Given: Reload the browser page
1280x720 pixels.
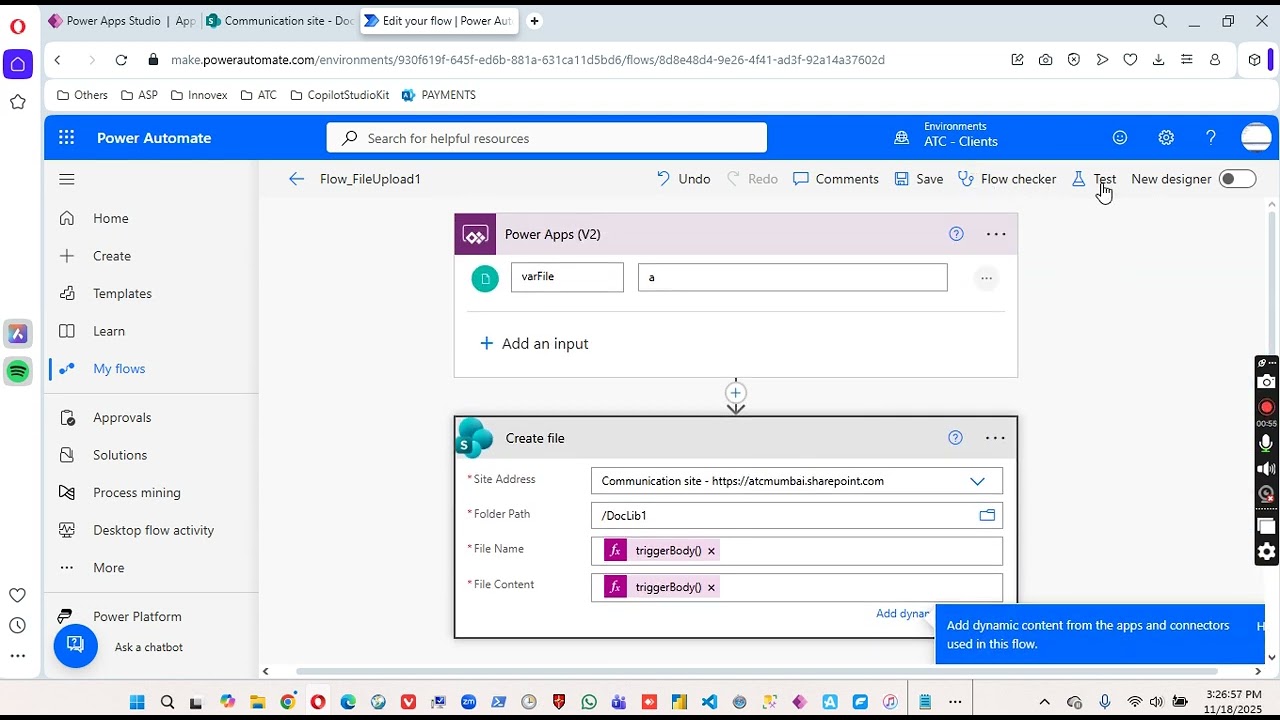Looking at the screenshot, I should [121, 60].
